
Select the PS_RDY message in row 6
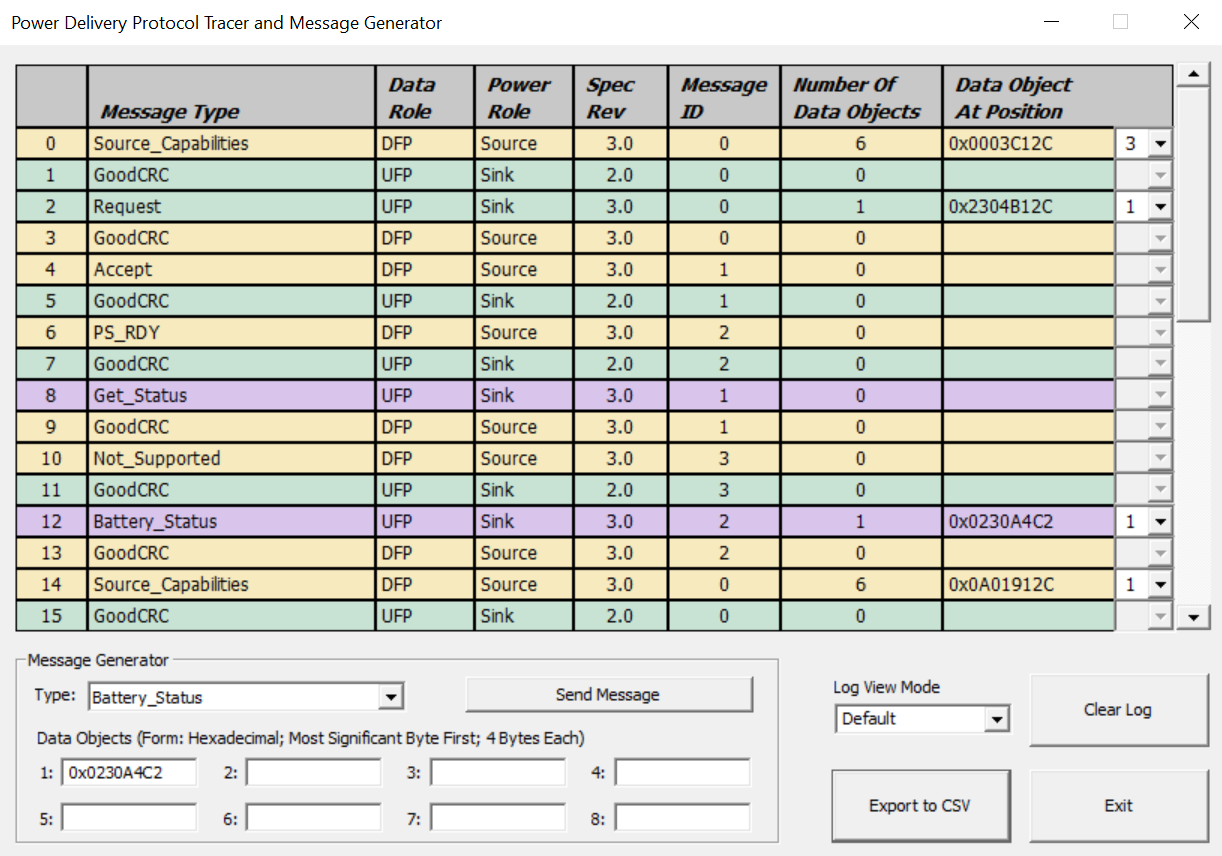coord(232,332)
